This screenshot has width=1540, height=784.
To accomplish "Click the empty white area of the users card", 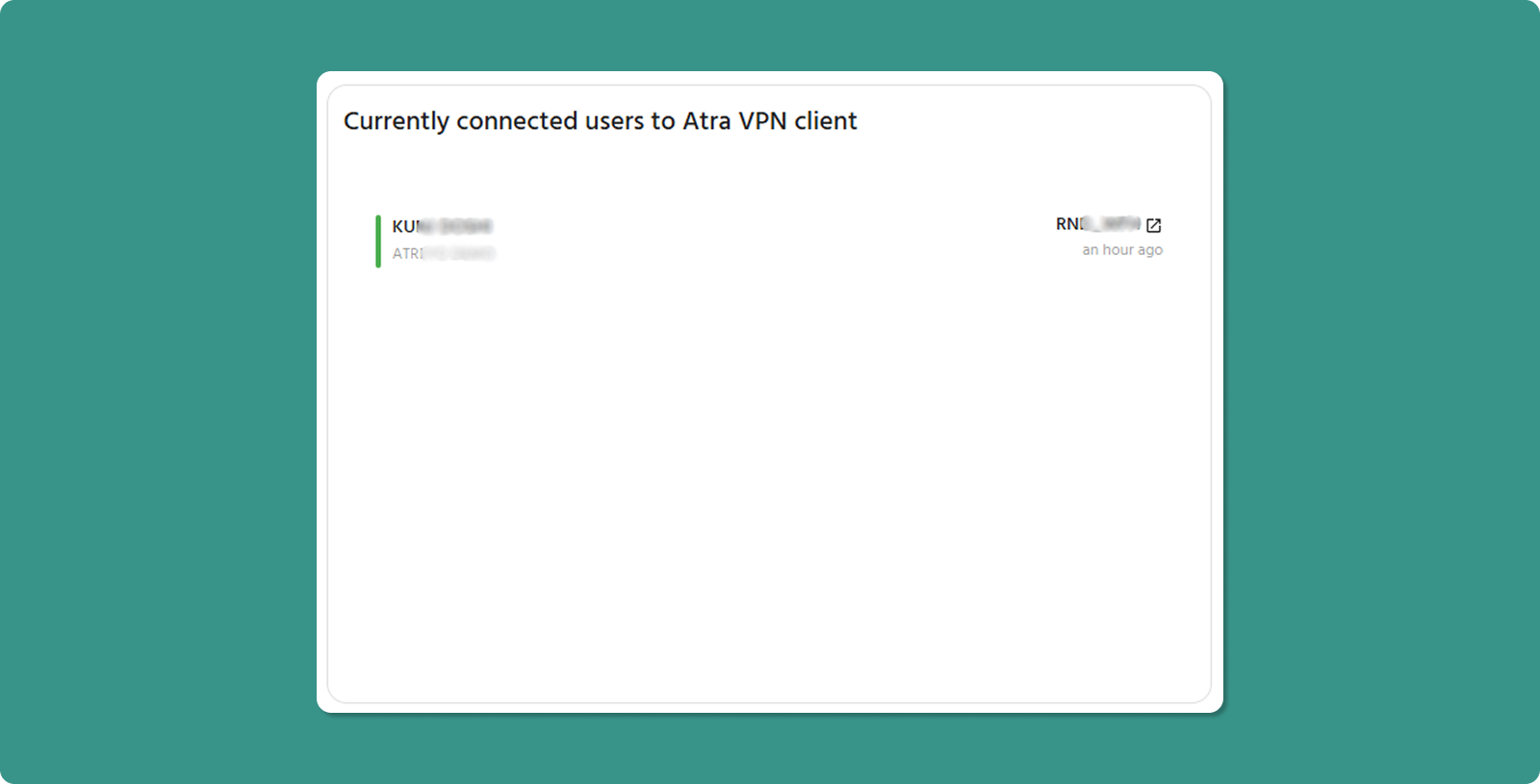I will click(768, 481).
